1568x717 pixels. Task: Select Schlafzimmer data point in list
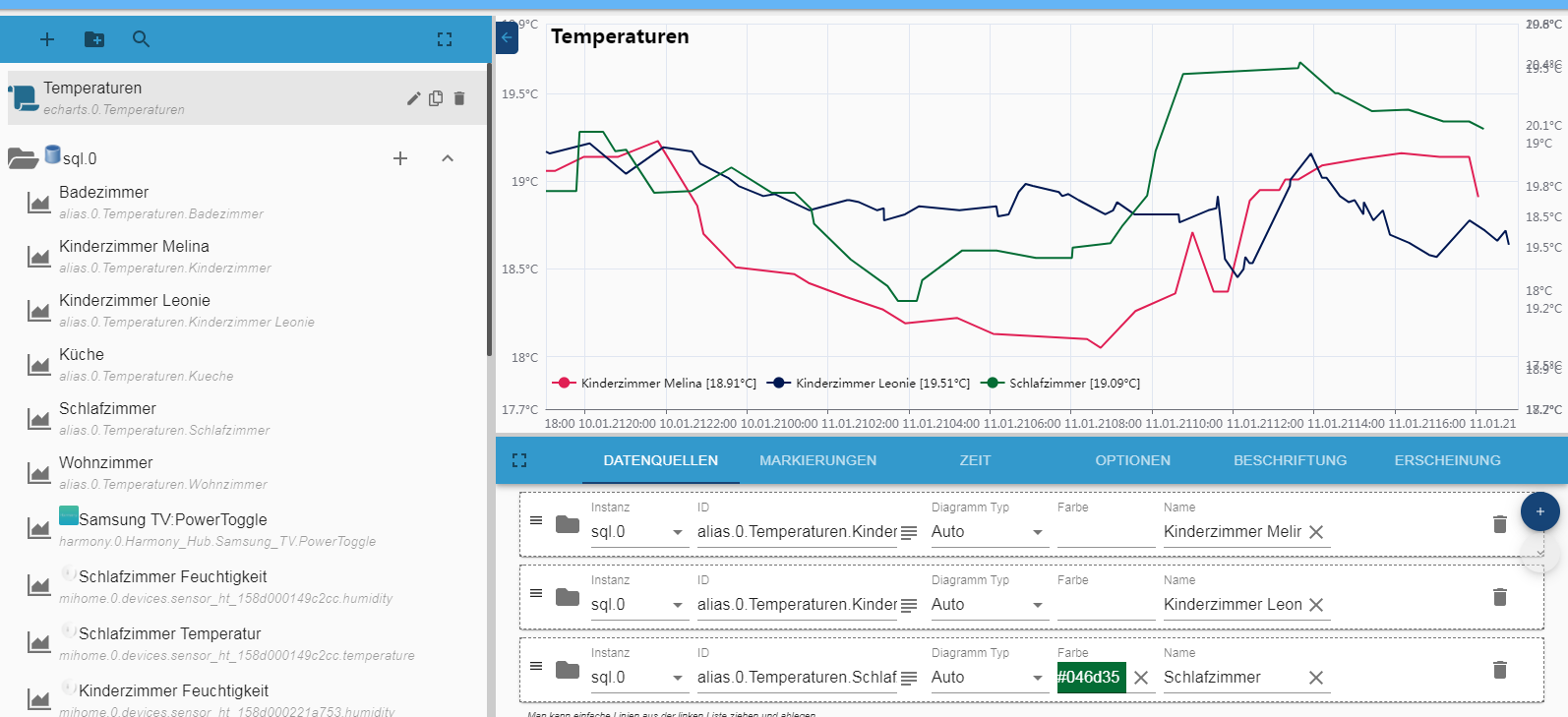[x=246, y=418]
